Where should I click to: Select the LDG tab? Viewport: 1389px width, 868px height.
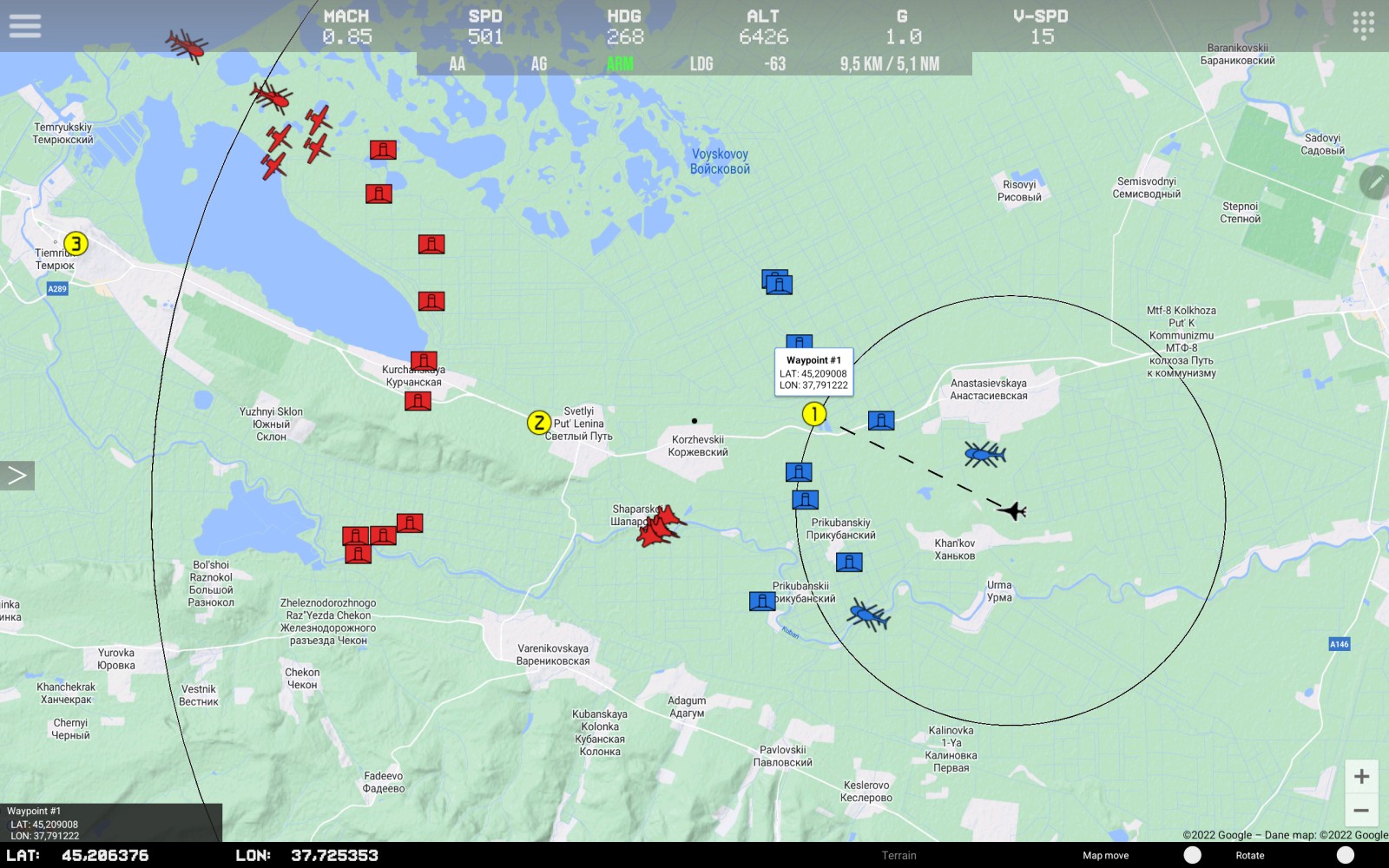pos(701,64)
